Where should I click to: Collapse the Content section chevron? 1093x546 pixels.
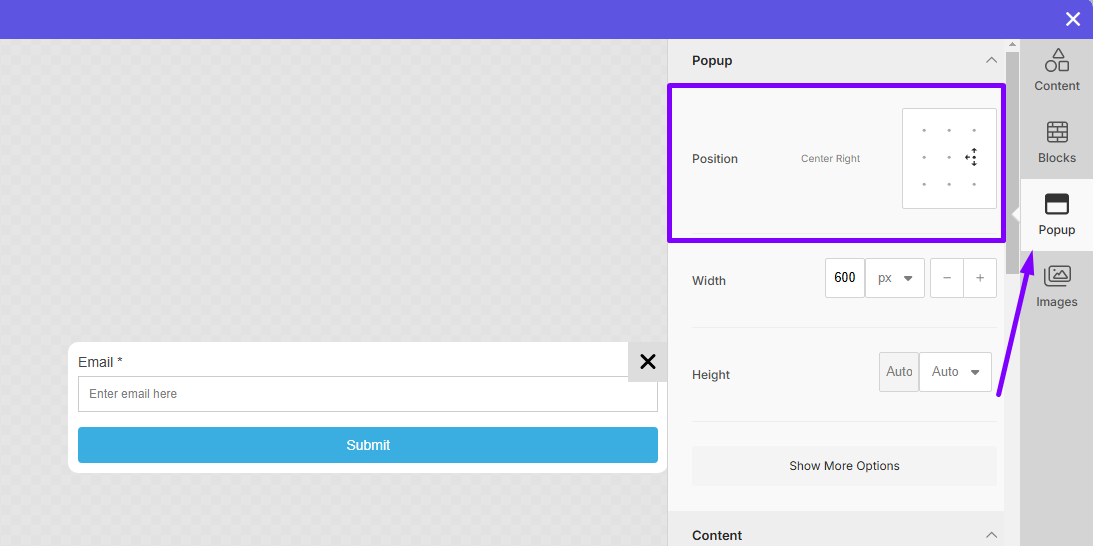[991, 535]
